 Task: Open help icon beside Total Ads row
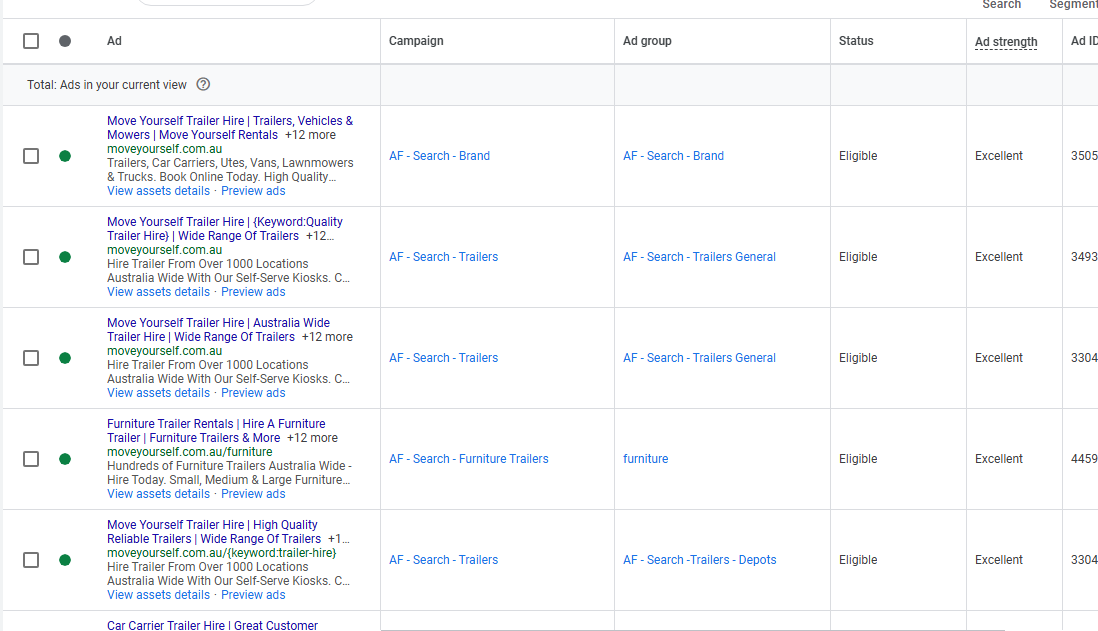click(x=203, y=85)
